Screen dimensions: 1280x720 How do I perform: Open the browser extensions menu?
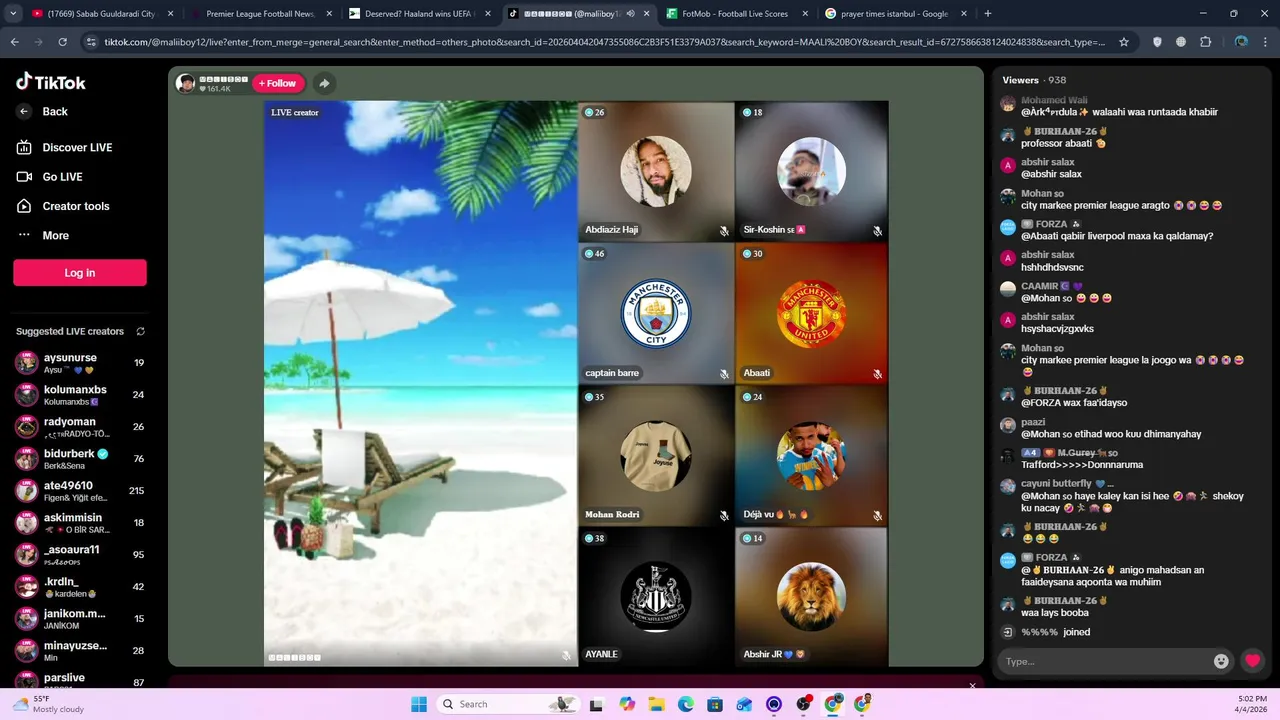[x=1205, y=42]
